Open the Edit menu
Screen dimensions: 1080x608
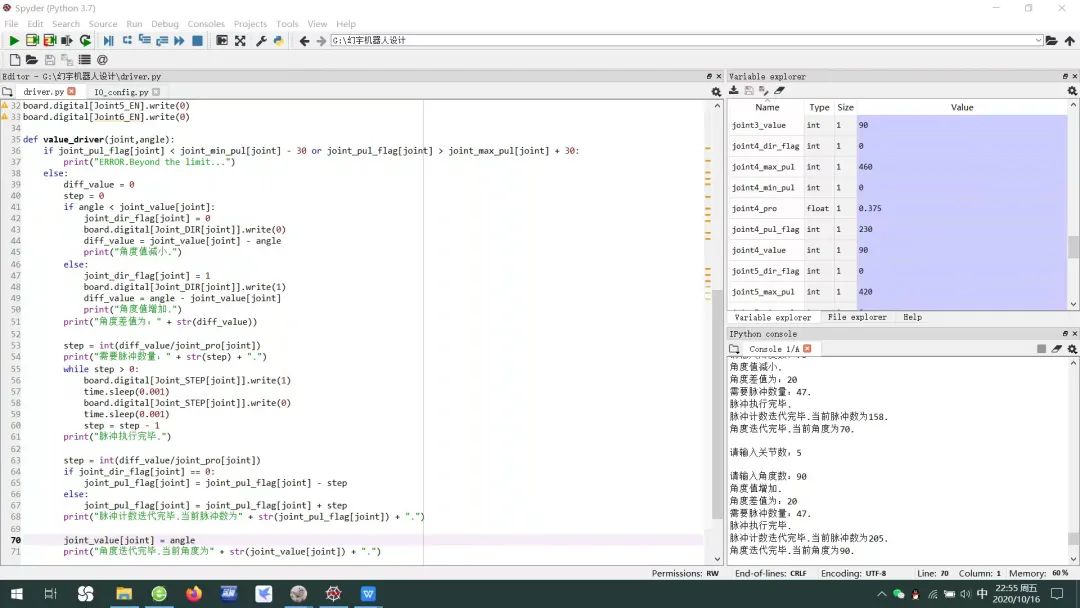click(x=35, y=23)
